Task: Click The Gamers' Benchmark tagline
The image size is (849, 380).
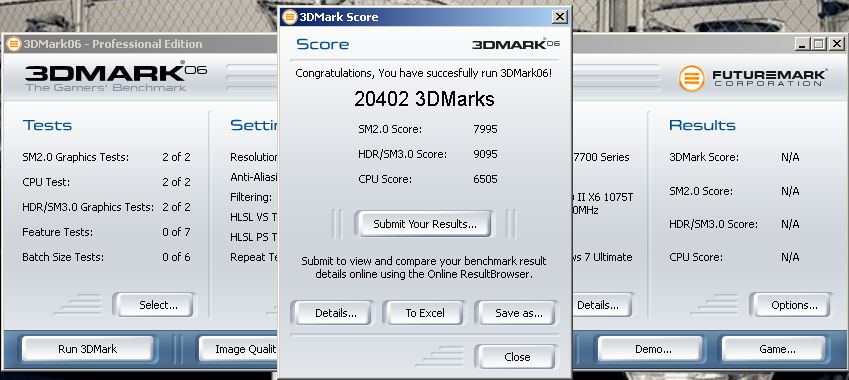Action: (x=106, y=87)
